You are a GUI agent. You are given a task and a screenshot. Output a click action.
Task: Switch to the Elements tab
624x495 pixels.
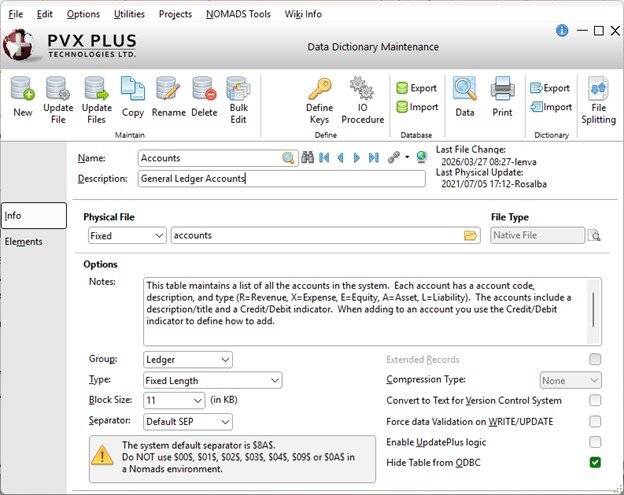pyautogui.click(x=23, y=242)
